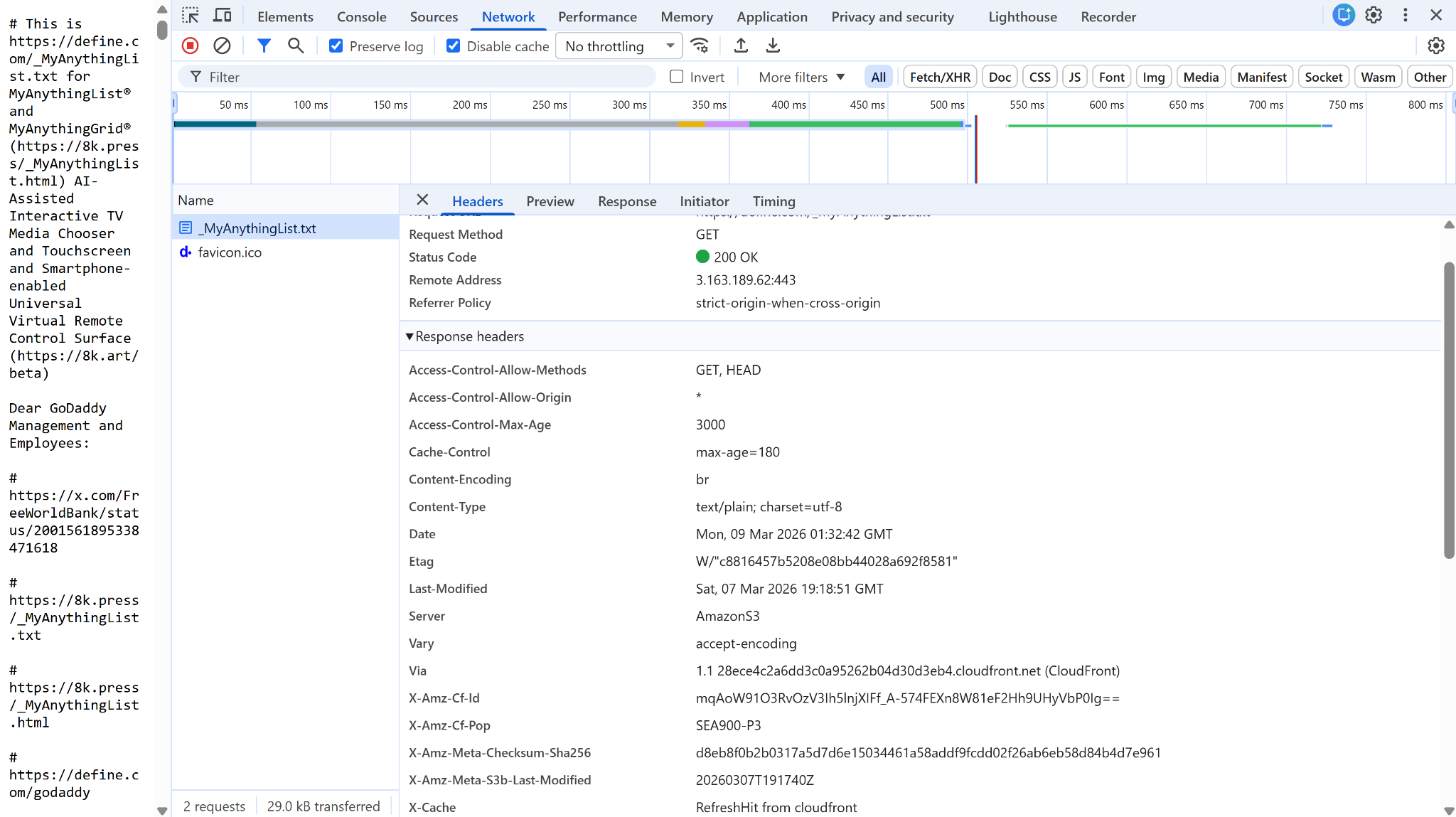Filter requests by Wasm type
Image resolution: width=1456 pixels, height=817 pixels.
pos(1378,77)
